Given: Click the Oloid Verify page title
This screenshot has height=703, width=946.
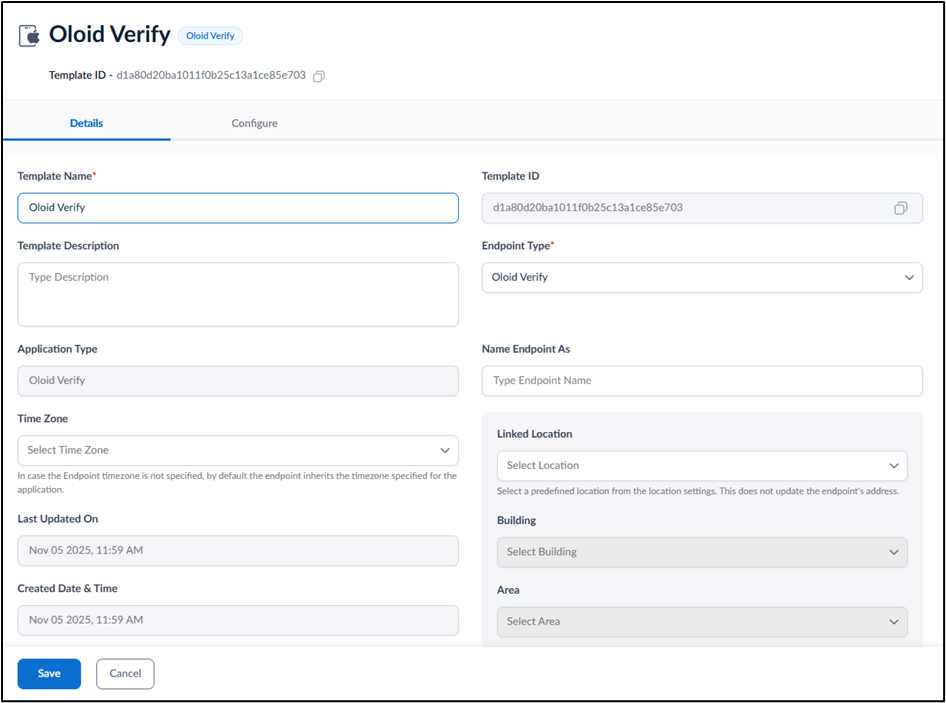Looking at the screenshot, I should 110,34.
